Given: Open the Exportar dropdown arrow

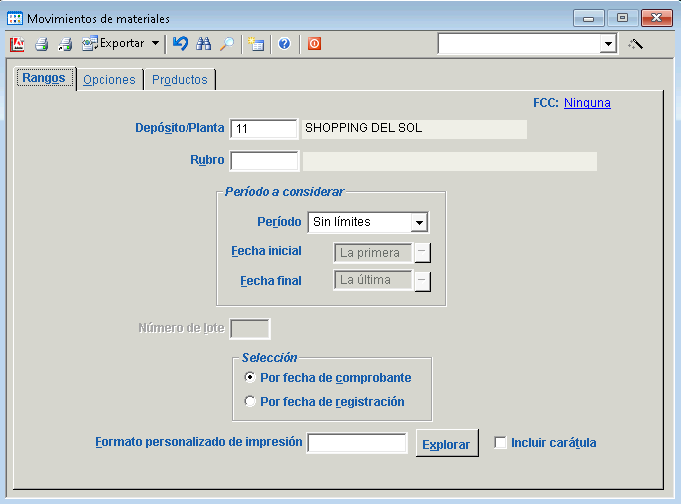Looking at the screenshot, I should point(155,44).
